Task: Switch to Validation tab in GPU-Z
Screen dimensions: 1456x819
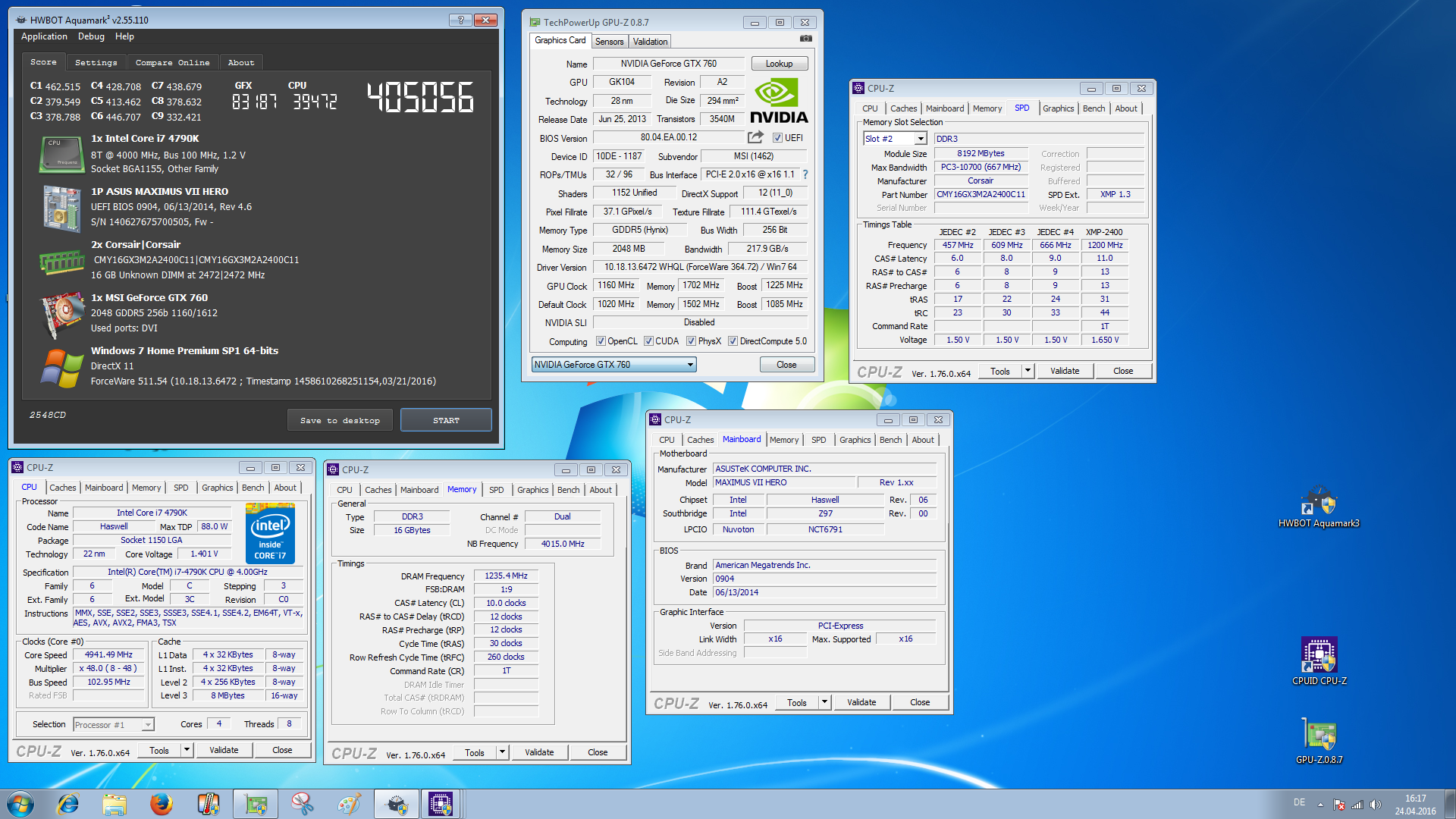Action: [650, 42]
